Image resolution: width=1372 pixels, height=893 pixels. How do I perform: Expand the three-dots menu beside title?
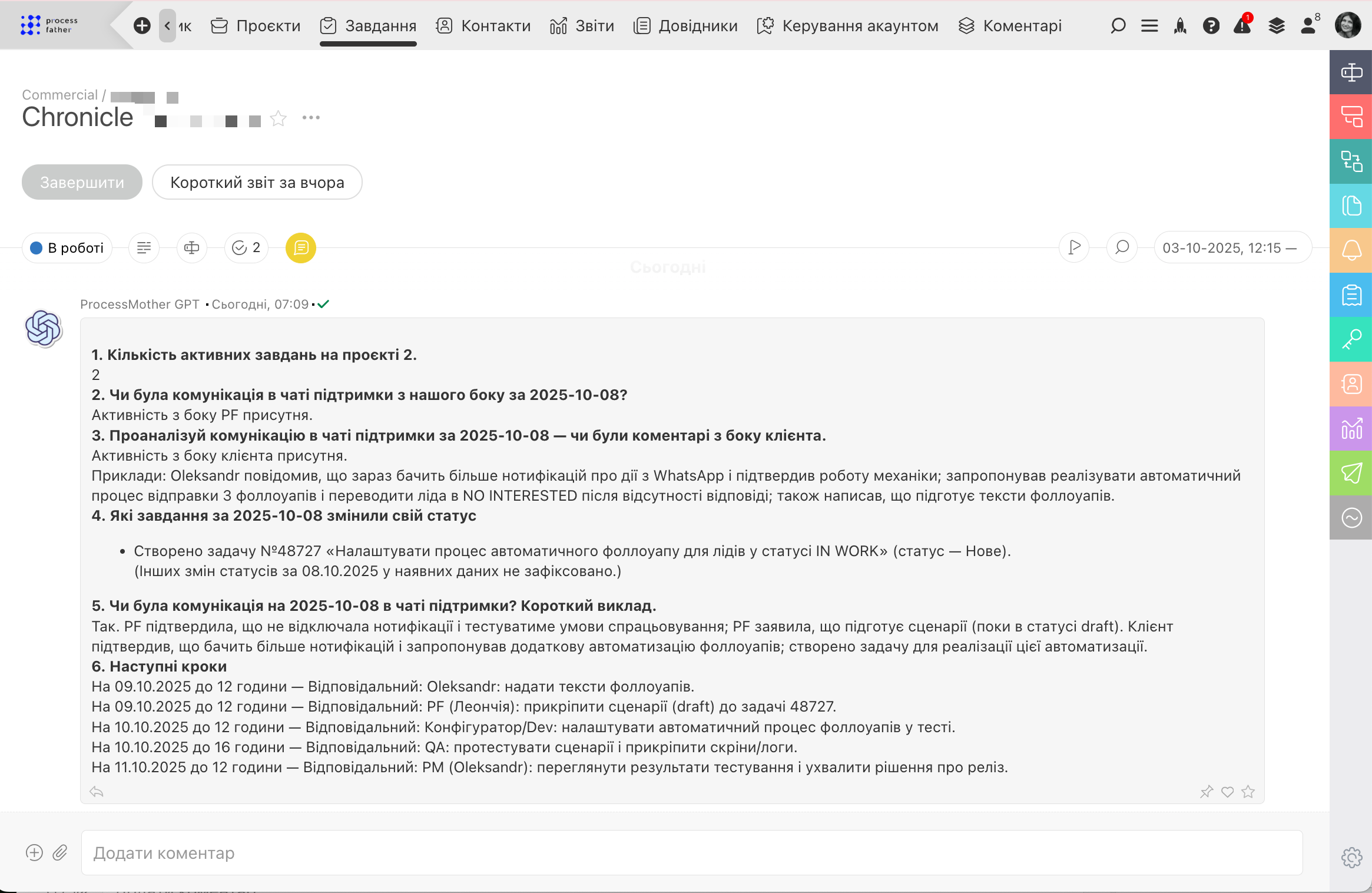[x=311, y=118]
